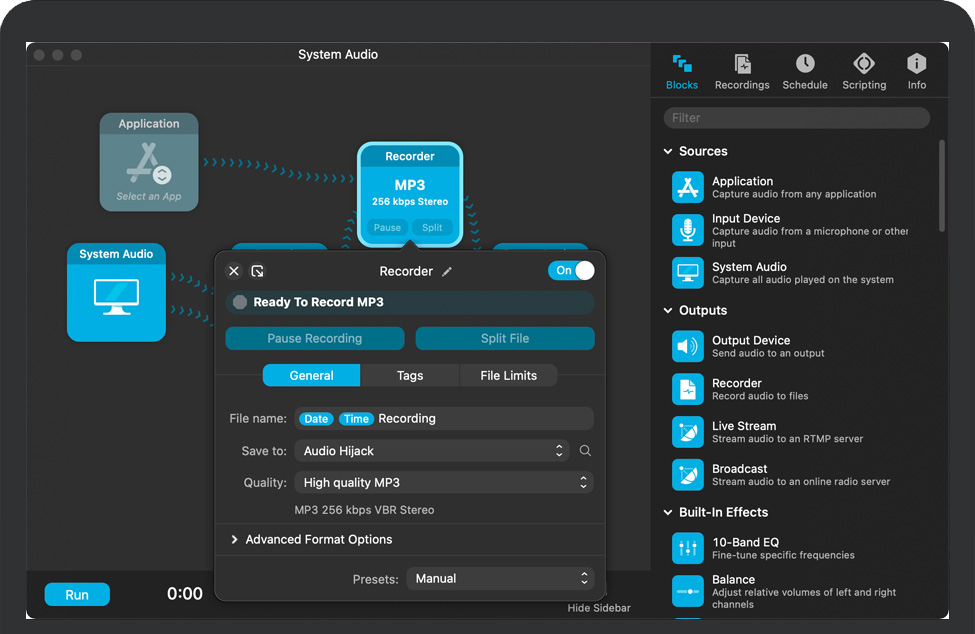This screenshot has height=634, width=975.
Task: Toggle the Recorder On switch off
Action: (x=571, y=270)
